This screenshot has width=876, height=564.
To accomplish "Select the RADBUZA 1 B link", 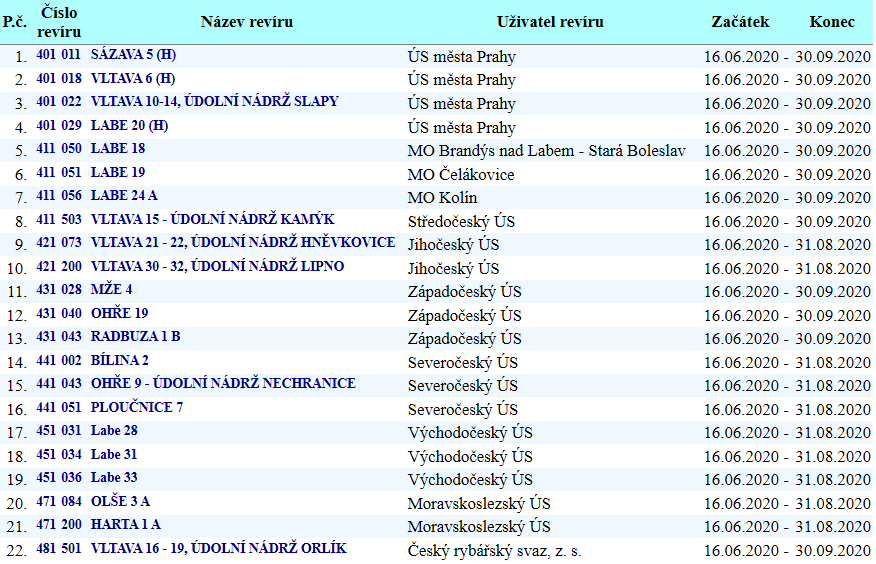I will (135, 336).
